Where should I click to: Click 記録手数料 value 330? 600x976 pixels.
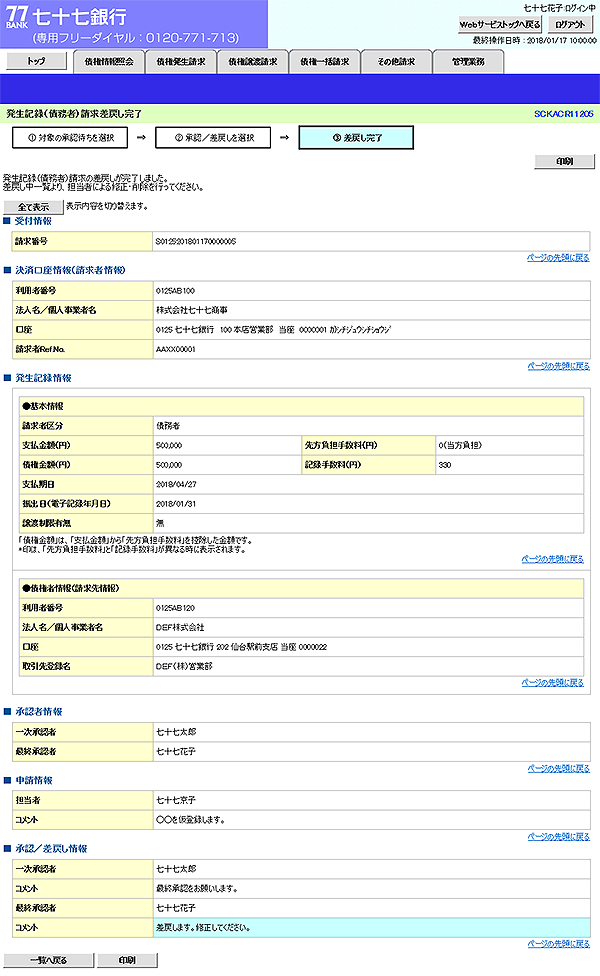click(445, 465)
